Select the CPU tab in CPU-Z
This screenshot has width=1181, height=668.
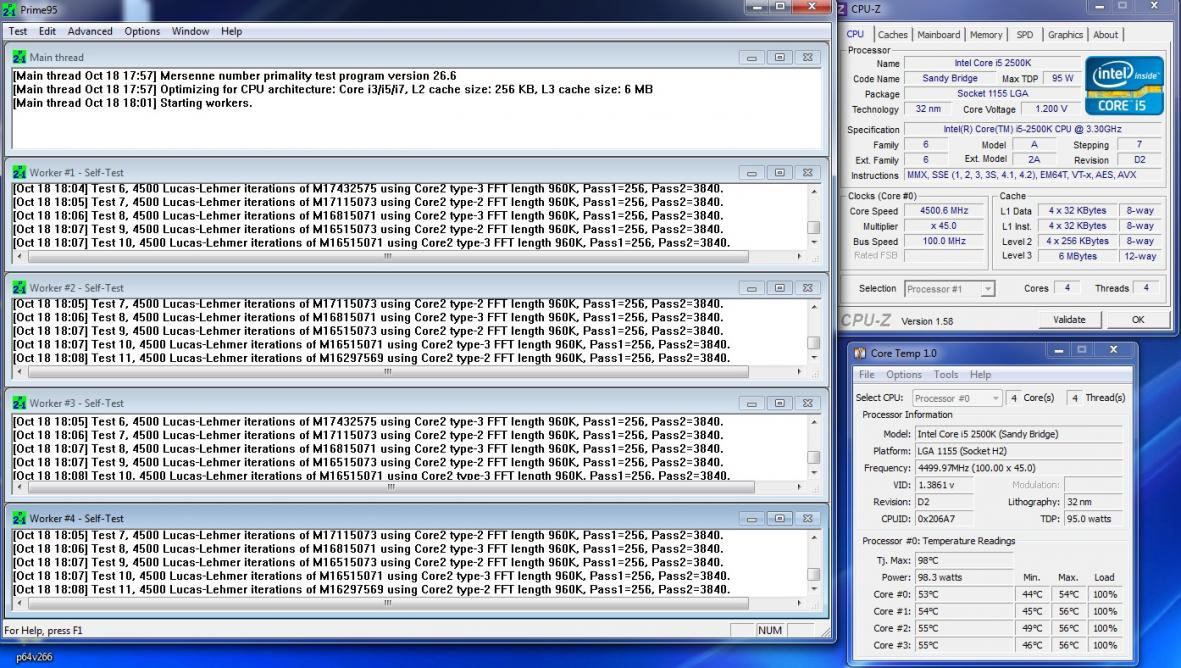[855, 35]
